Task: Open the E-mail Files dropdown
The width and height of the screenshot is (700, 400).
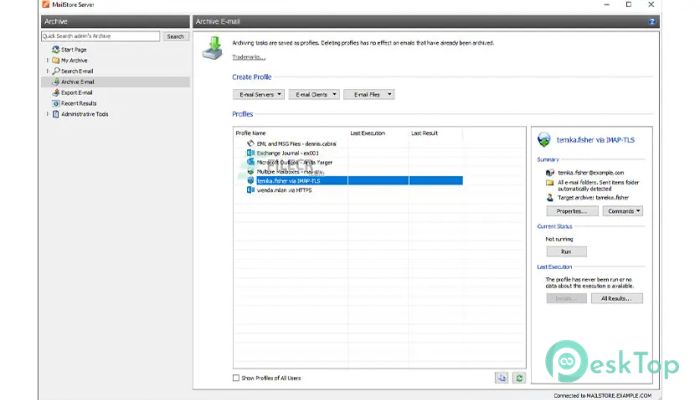Action: click(369, 94)
